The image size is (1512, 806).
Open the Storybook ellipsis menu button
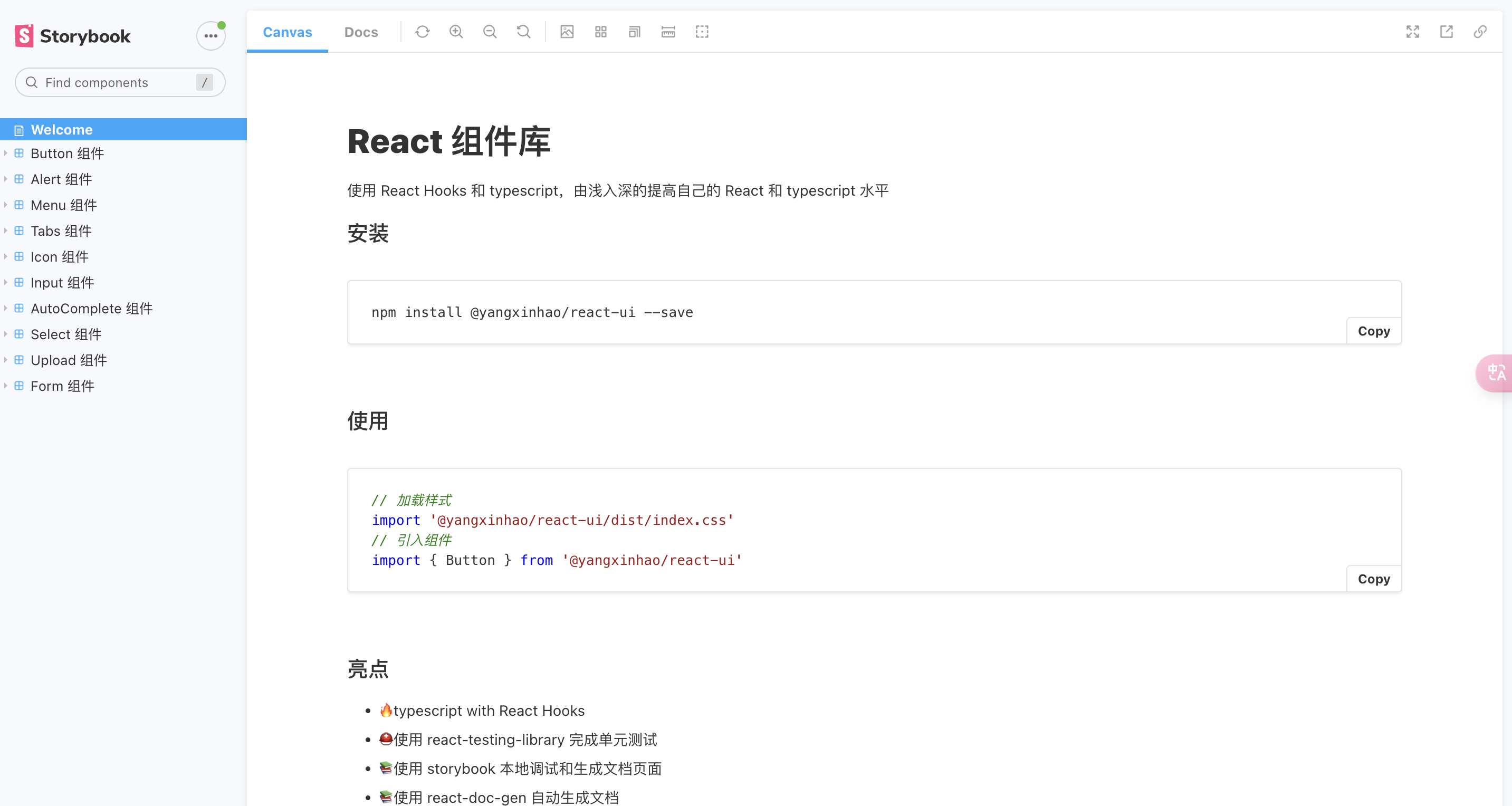pos(210,36)
